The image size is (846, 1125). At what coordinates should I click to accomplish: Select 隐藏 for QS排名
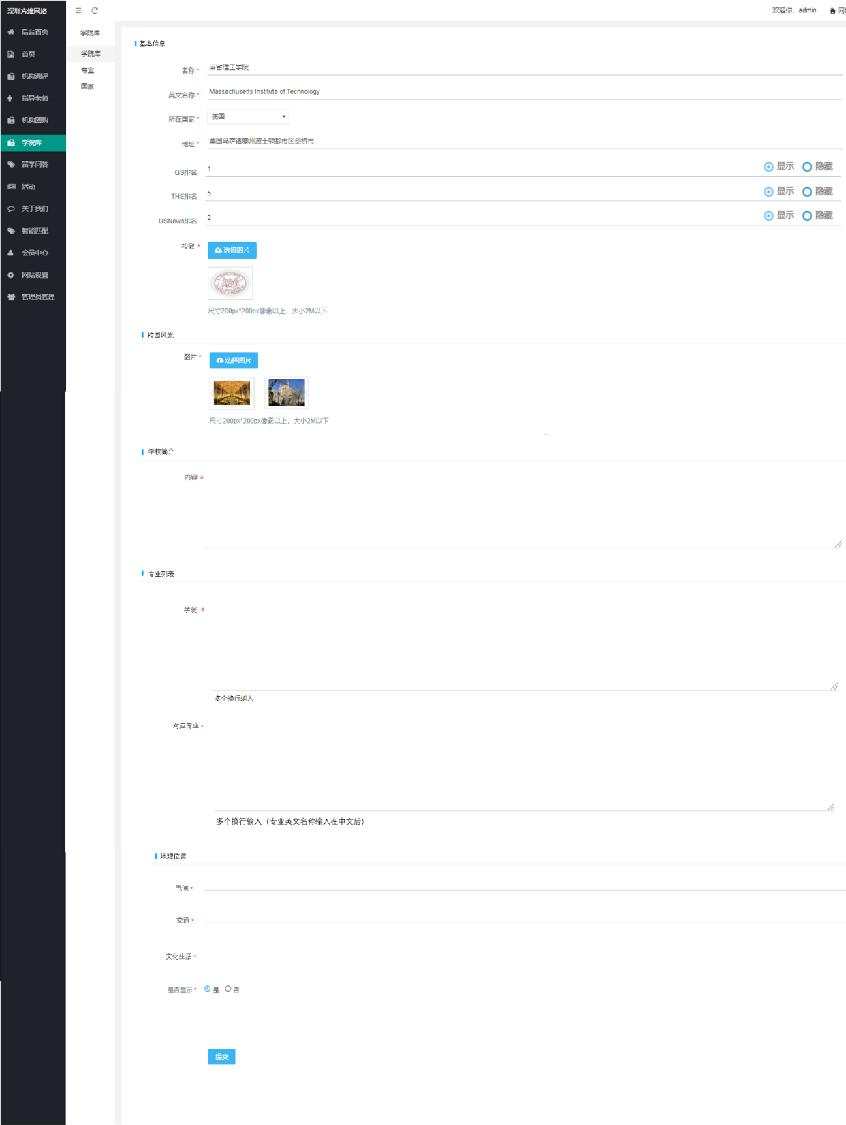[807, 166]
